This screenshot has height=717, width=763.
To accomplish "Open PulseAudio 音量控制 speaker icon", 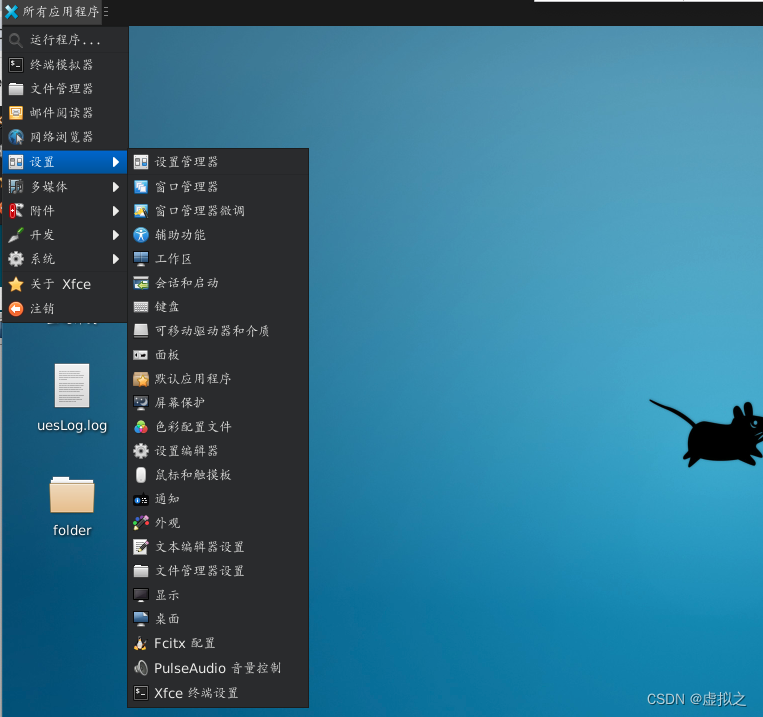I will pos(141,668).
